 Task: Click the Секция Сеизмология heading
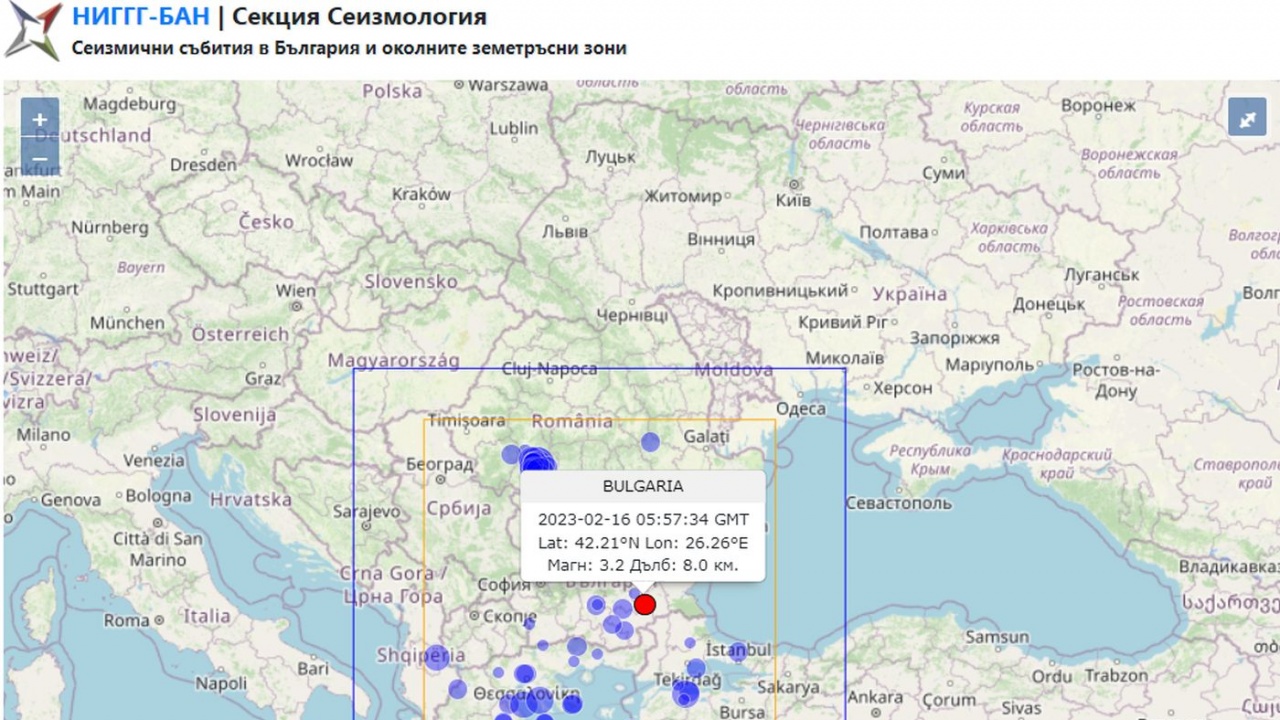(360, 17)
